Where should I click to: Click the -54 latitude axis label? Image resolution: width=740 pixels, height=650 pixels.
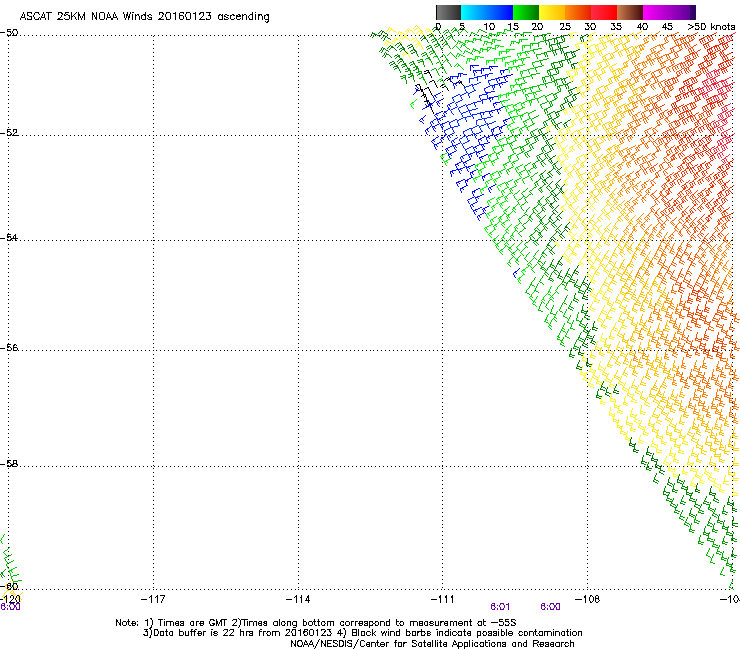[x=9, y=237]
